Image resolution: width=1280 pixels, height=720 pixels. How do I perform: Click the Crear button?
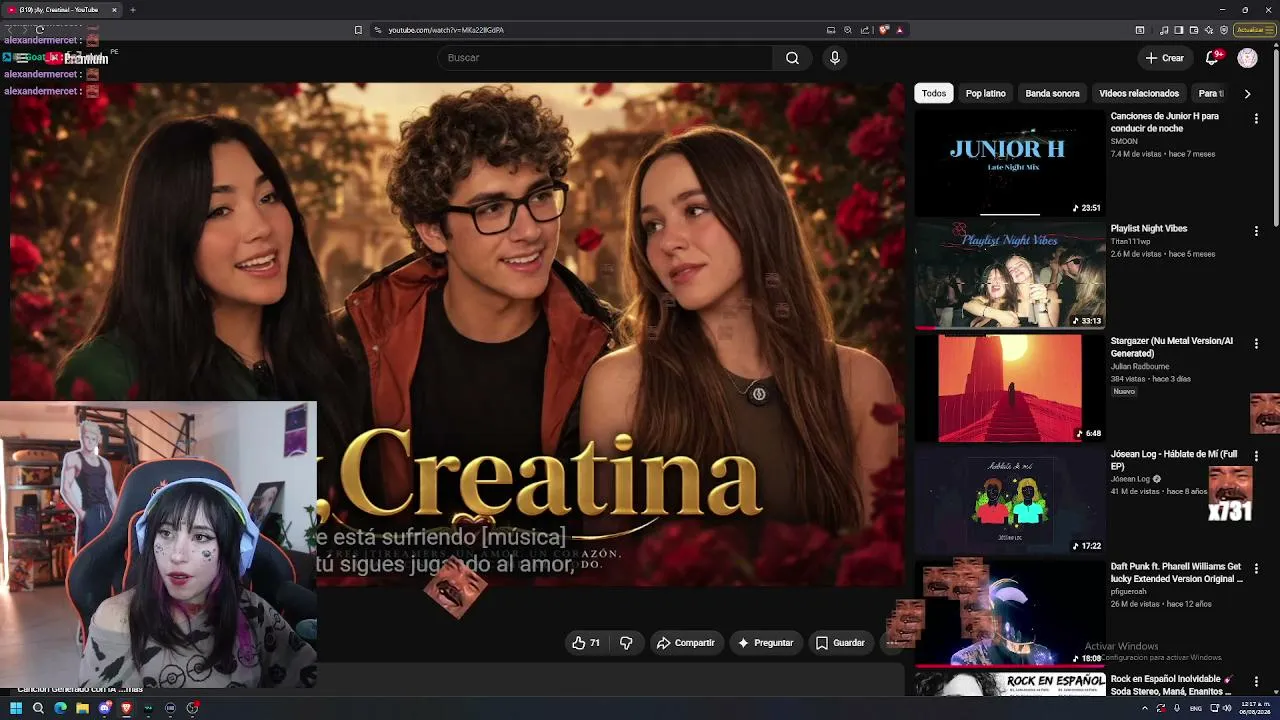pos(1165,58)
